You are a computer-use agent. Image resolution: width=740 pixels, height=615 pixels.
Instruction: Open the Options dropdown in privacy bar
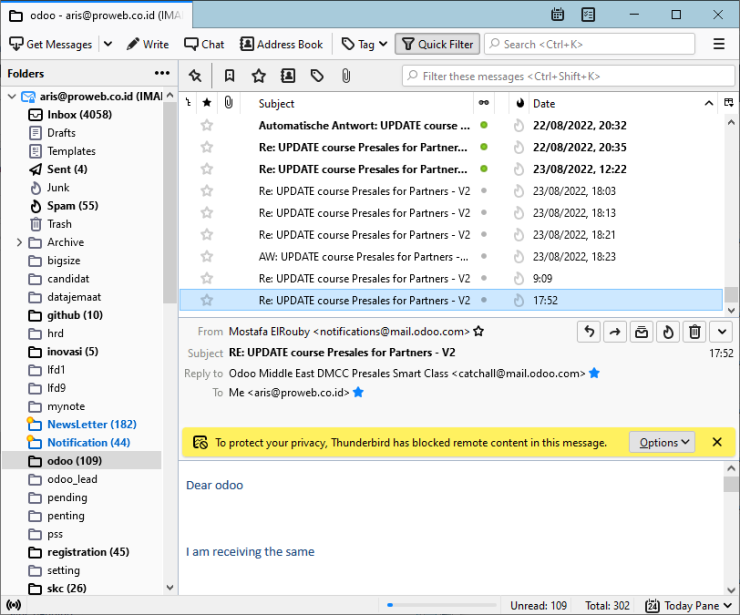(x=662, y=442)
